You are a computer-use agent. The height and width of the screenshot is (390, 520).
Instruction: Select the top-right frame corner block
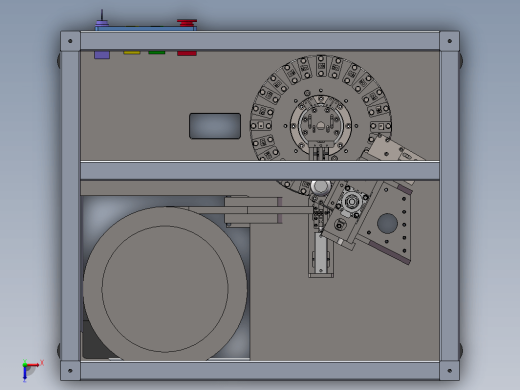point(449,41)
